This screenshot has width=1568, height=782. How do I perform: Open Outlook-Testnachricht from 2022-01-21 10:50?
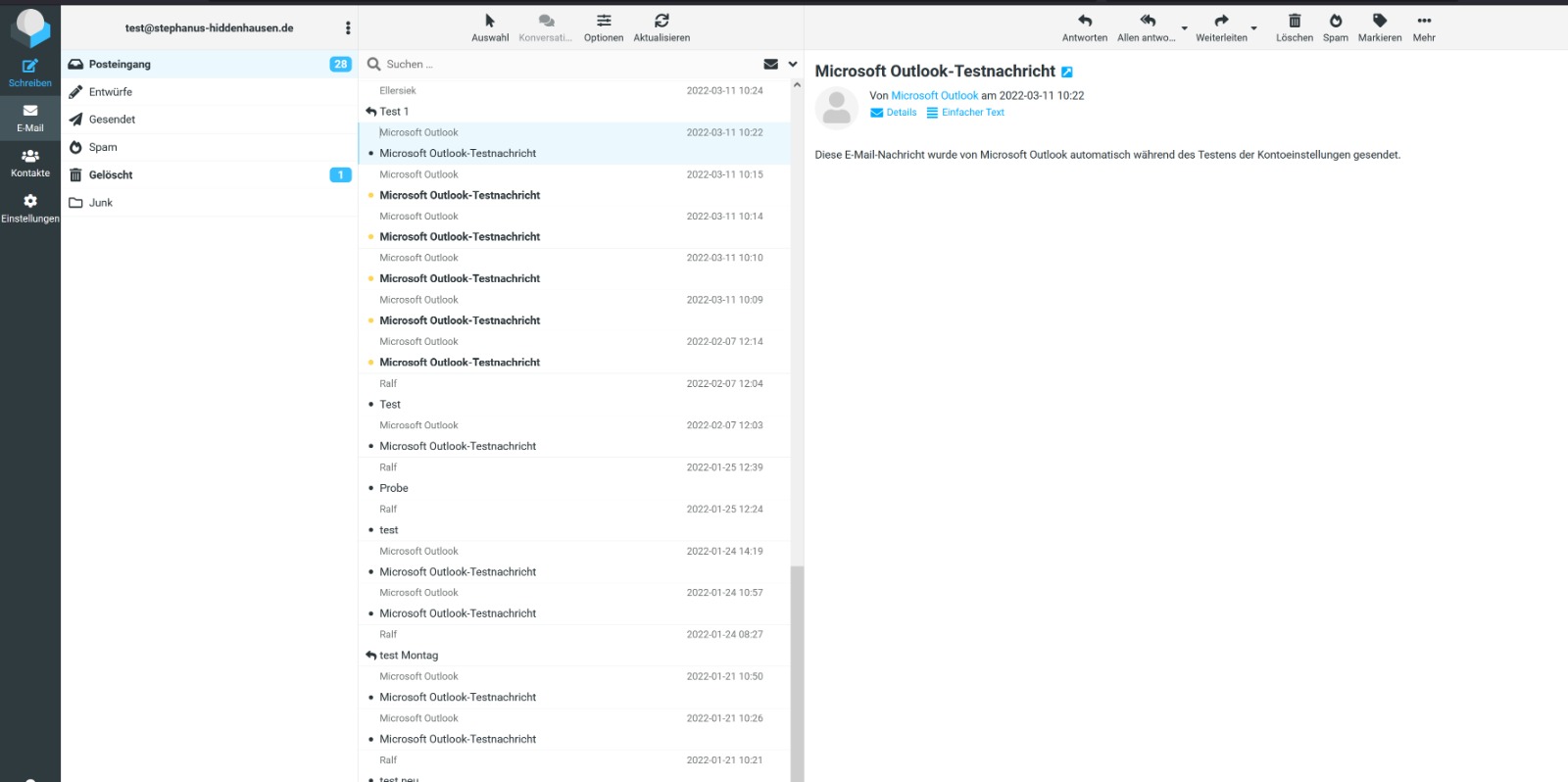pos(574,687)
